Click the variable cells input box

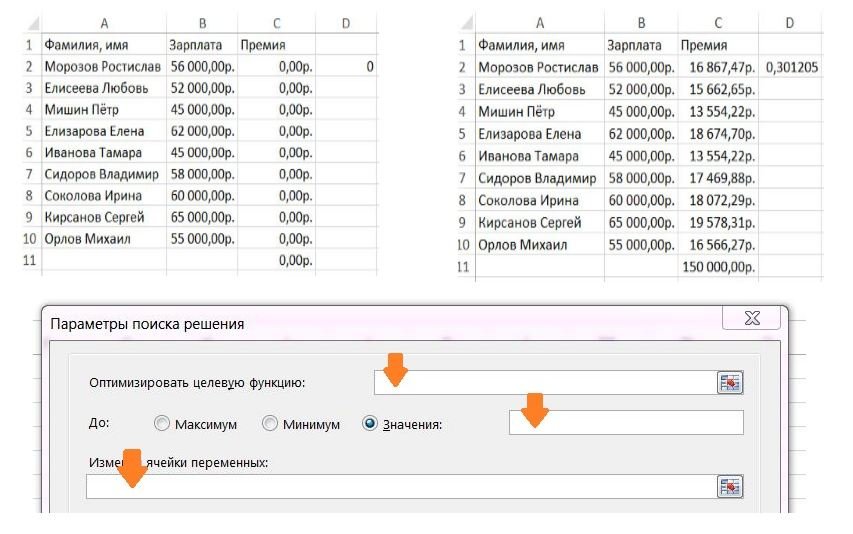tap(400, 486)
